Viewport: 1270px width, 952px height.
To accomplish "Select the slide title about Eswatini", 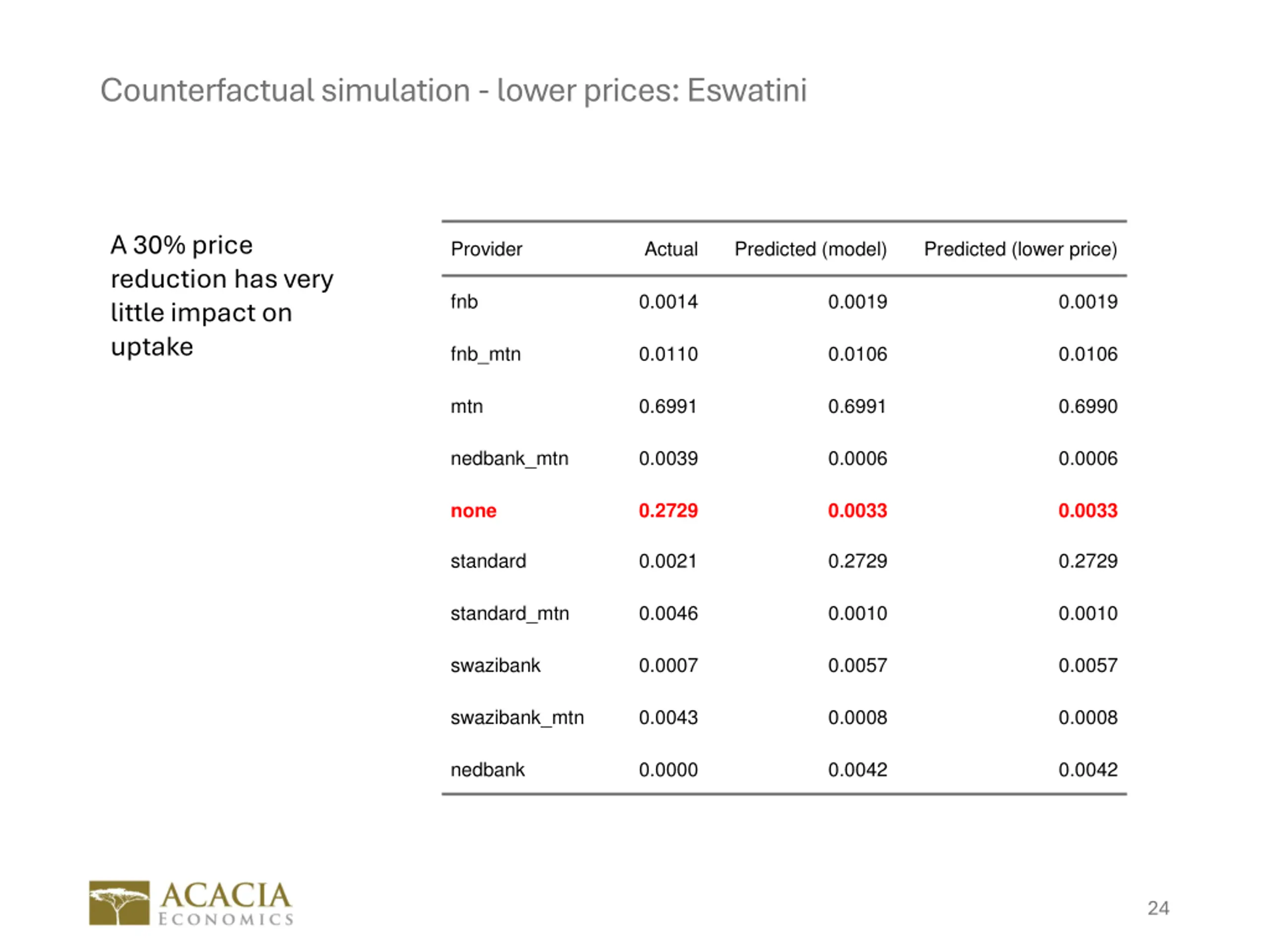I will (x=453, y=91).
